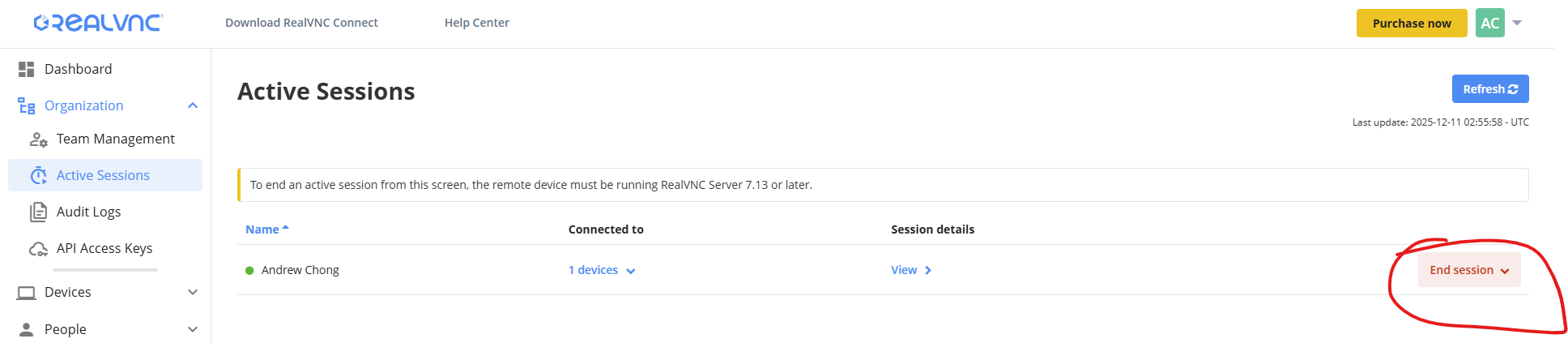Collapse the Organization section chevron
The image size is (1568, 343).
point(193,106)
